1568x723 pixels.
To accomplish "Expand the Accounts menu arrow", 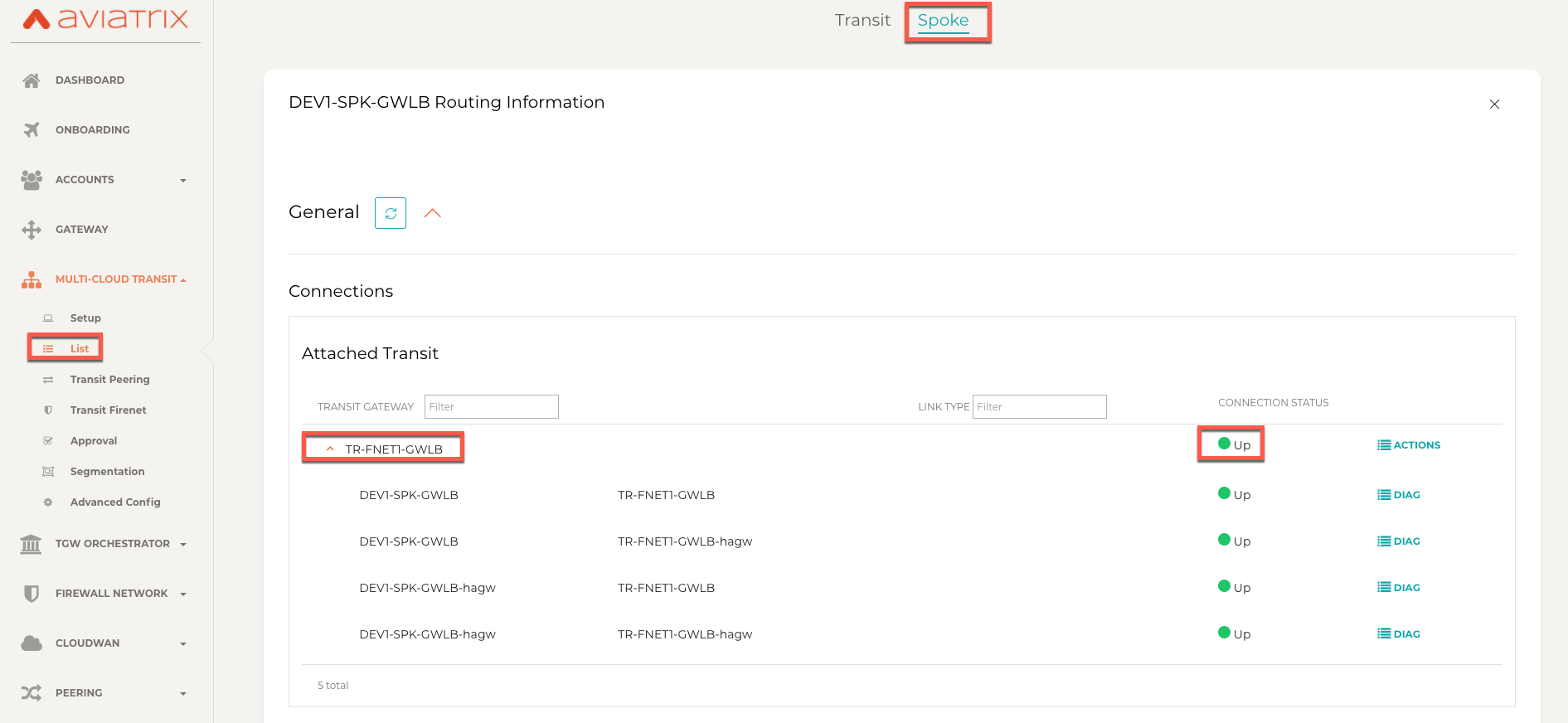I will pos(183,181).
